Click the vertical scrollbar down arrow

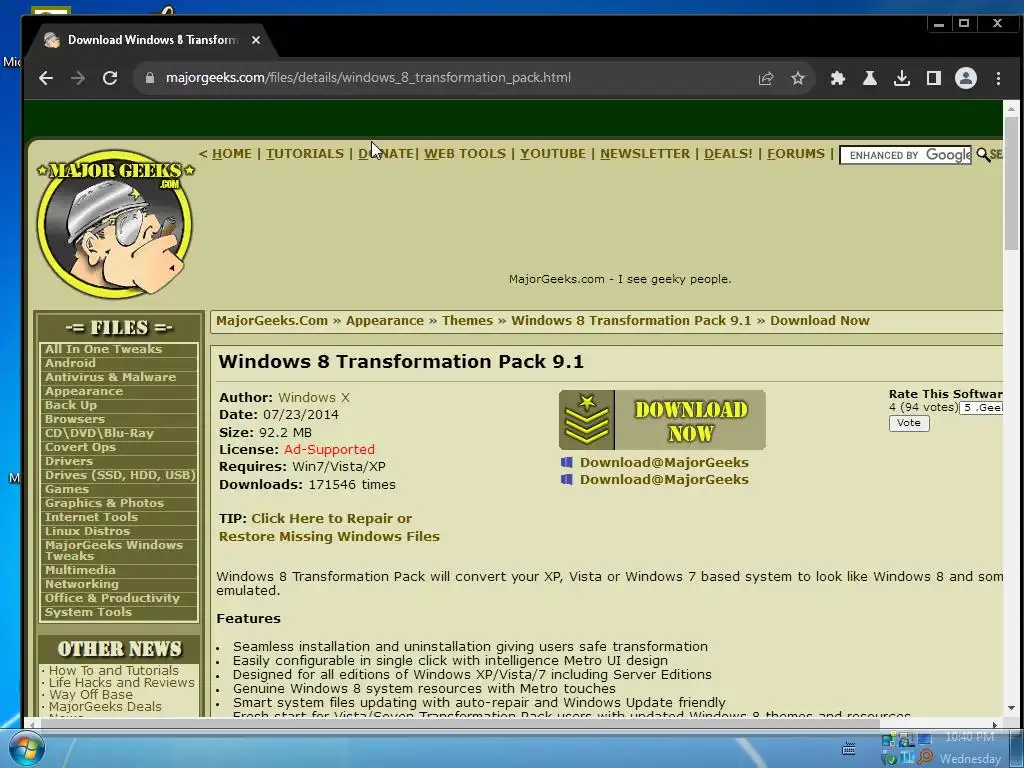[1012, 708]
